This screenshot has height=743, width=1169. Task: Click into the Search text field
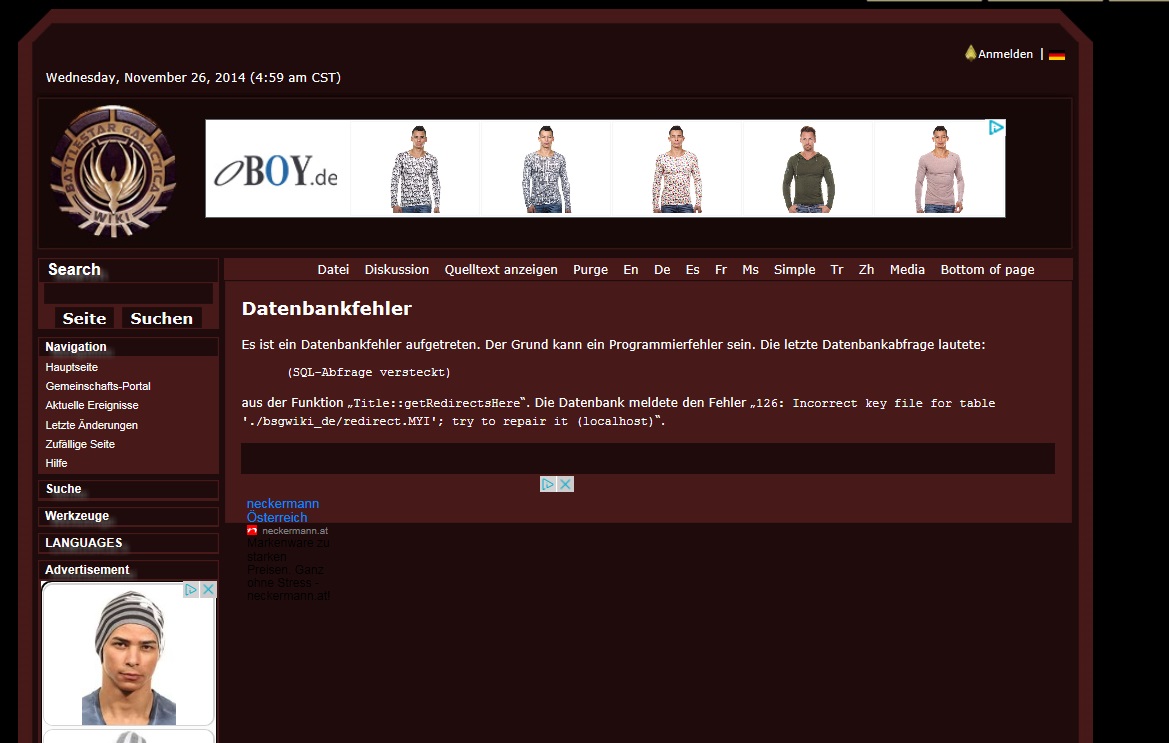(x=128, y=294)
